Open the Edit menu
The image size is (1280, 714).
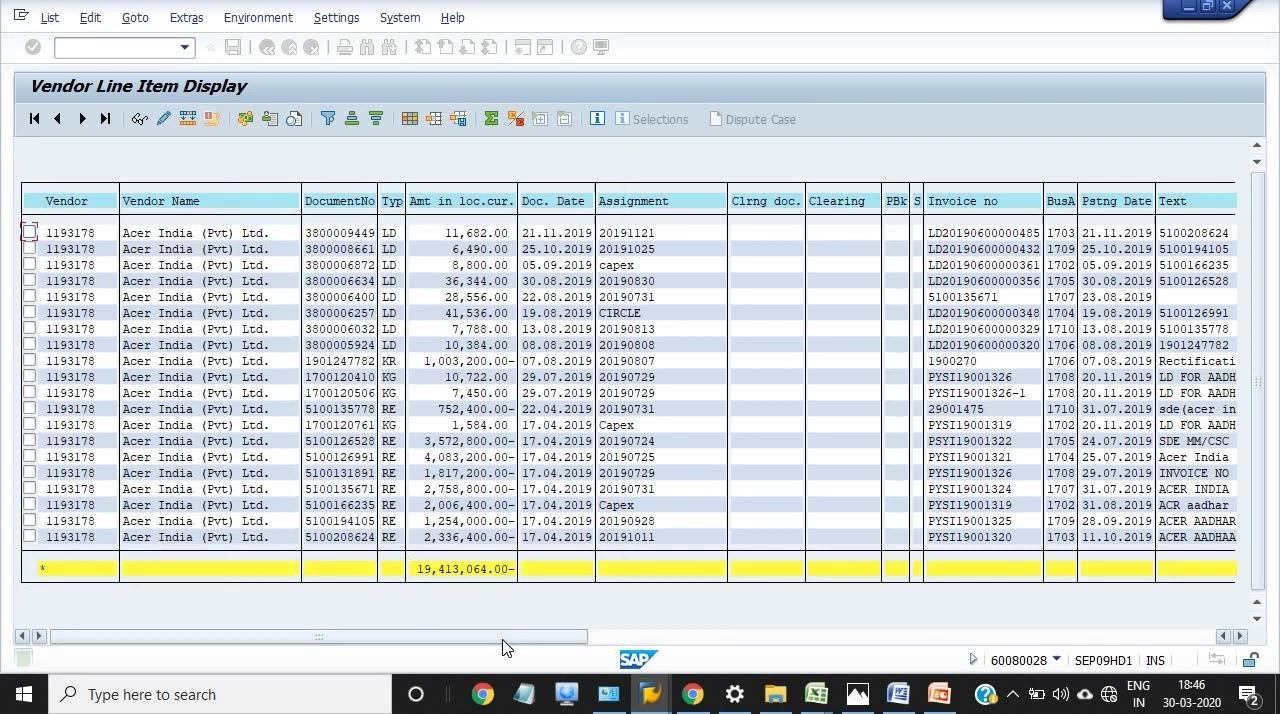[x=90, y=18]
